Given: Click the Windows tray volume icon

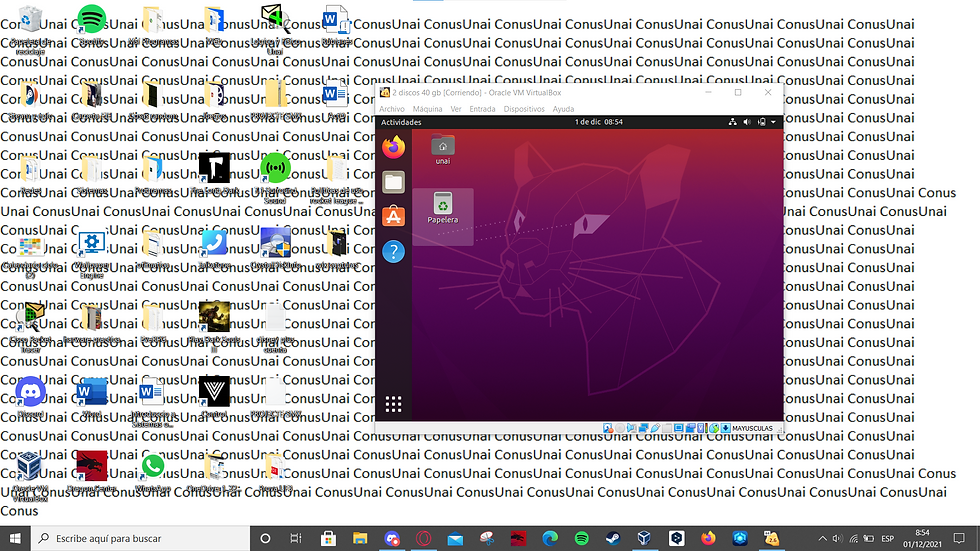Looking at the screenshot, I should click(x=838, y=539).
